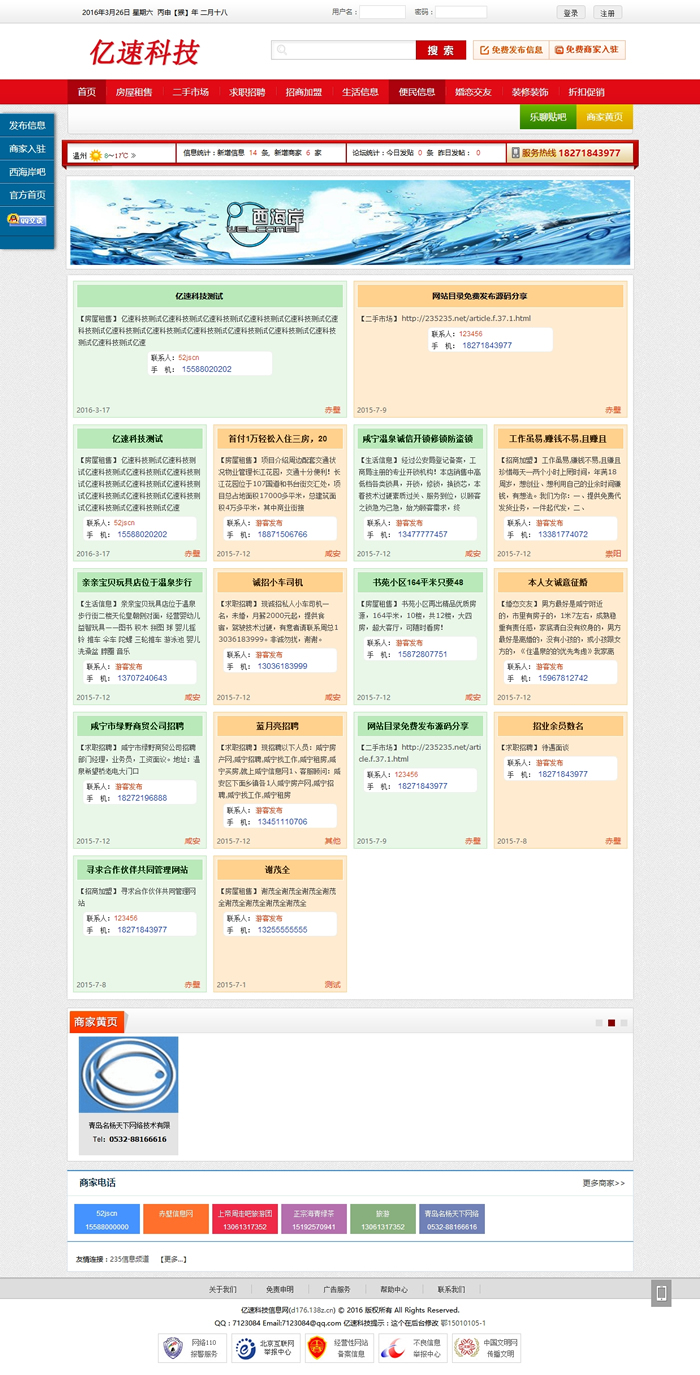Open 发布信息 in the left sidebar

pyautogui.click(x=27, y=126)
